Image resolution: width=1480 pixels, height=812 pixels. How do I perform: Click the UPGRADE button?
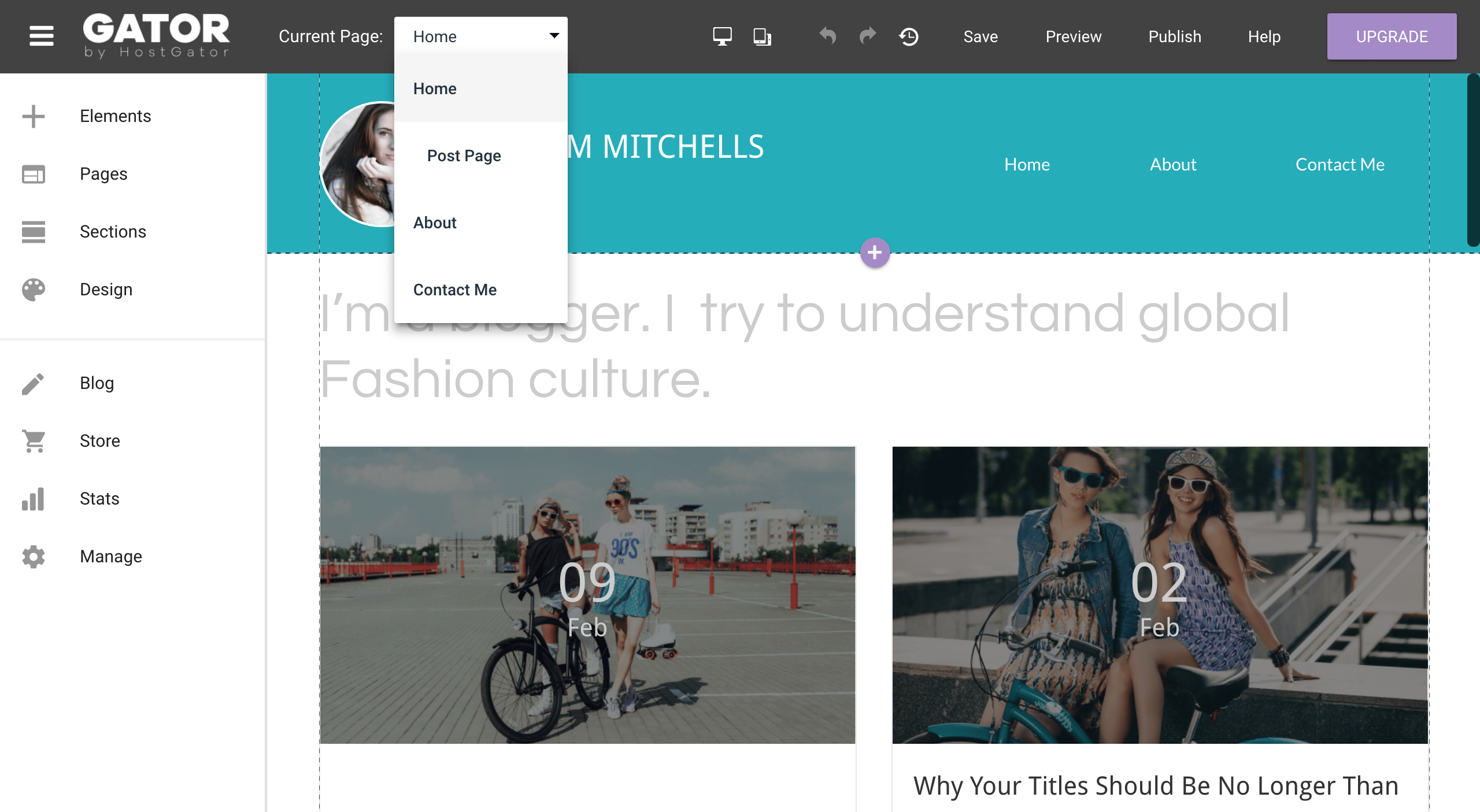pyautogui.click(x=1391, y=36)
